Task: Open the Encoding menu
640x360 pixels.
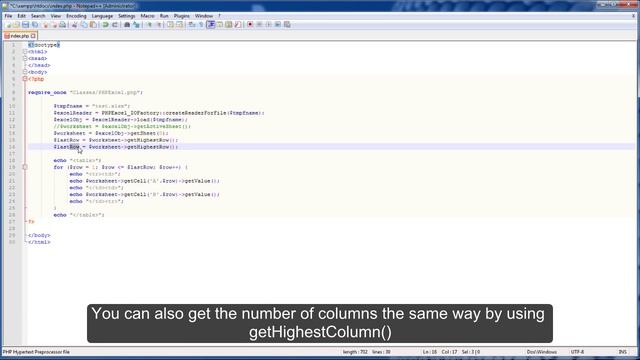Action: click(76, 16)
